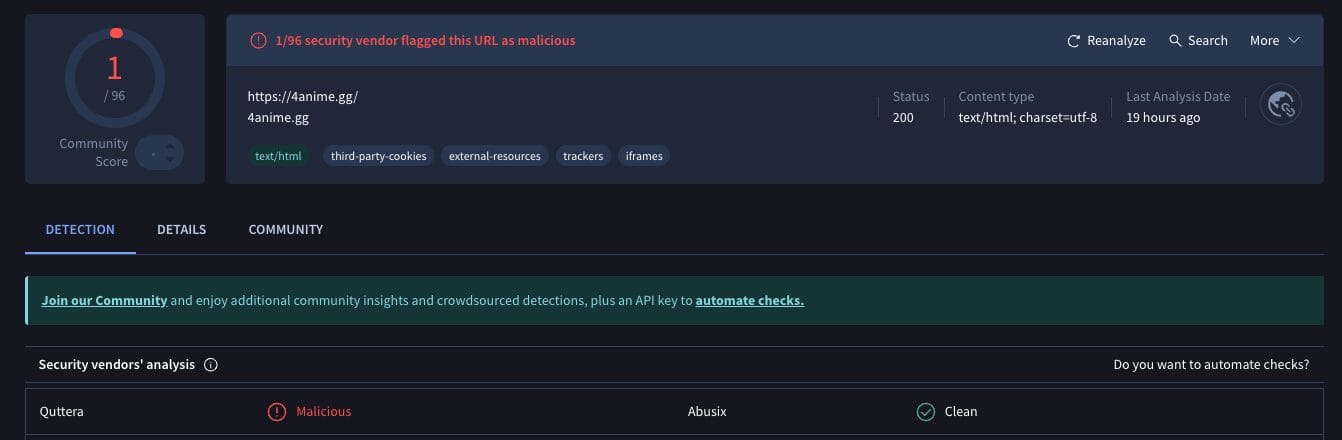The width and height of the screenshot is (1342, 440).
Task: Click the detection score circle gauge
Action: (x=115, y=77)
